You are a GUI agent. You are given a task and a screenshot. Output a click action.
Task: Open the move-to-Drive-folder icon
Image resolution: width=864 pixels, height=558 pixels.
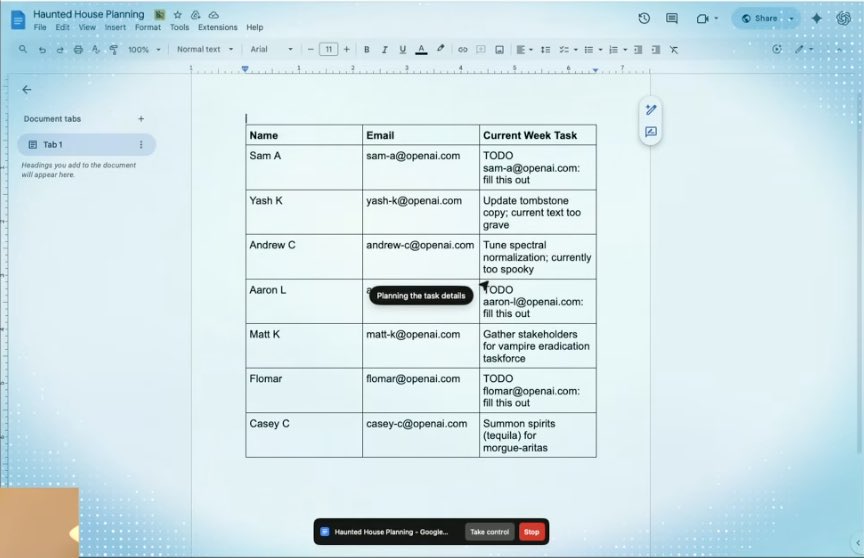tap(196, 15)
